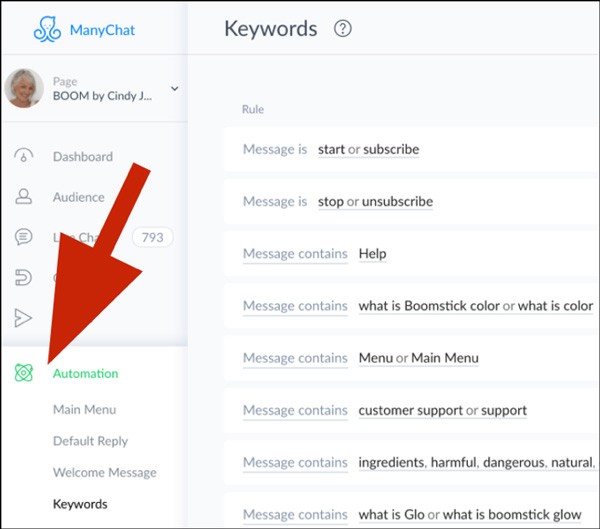Click the paper plane Broadcasting icon
The width and height of the screenshot is (600, 529).
[x=23, y=318]
